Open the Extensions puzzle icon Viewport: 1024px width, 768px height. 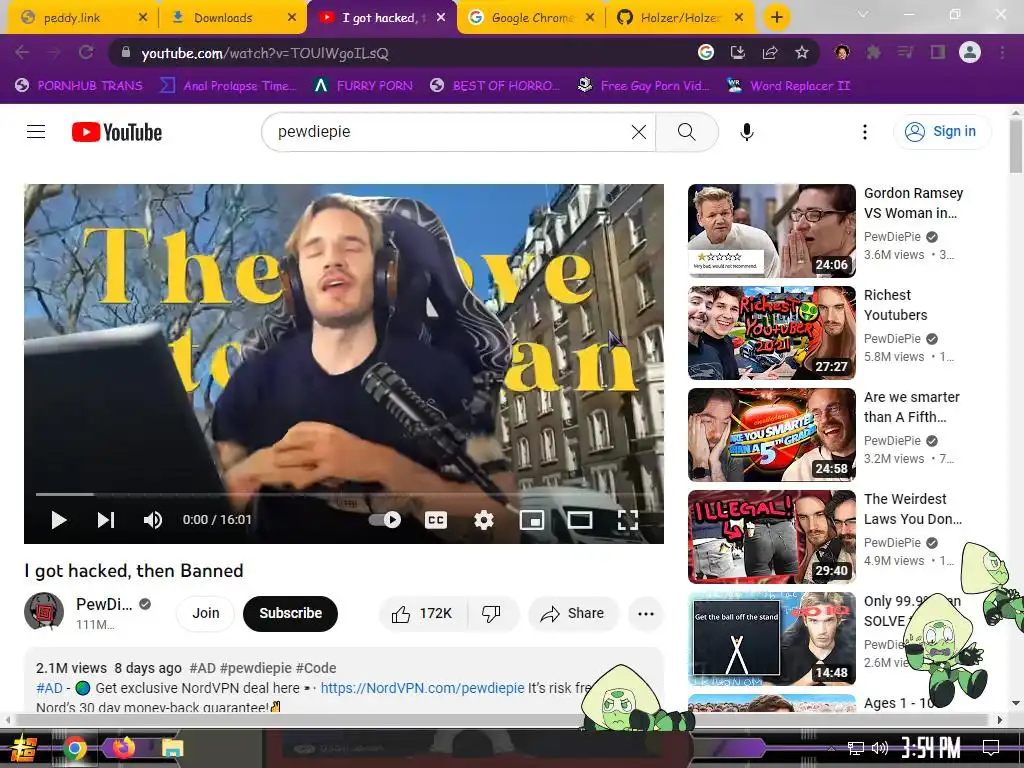pyautogui.click(x=873, y=52)
